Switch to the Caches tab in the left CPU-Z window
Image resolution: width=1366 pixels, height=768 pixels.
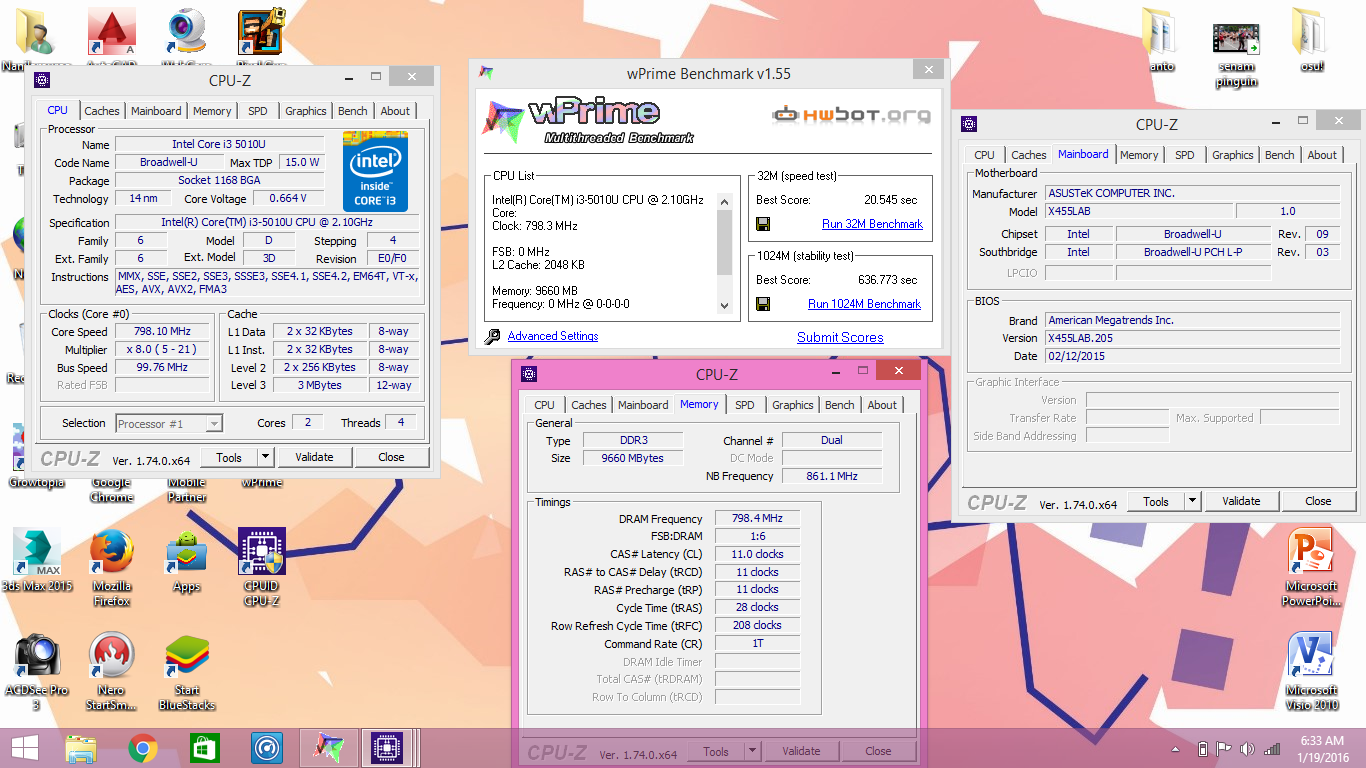pyautogui.click(x=102, y=111)
